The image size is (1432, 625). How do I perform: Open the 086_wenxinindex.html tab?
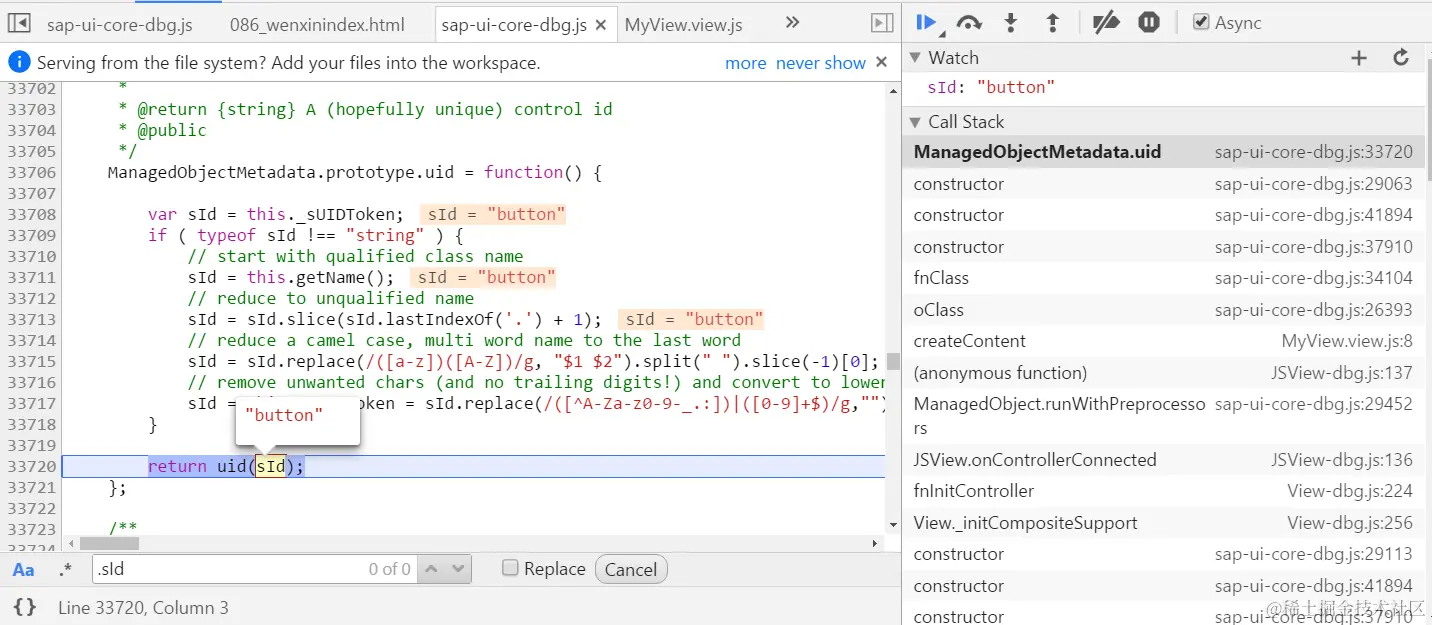coord(317,25)
